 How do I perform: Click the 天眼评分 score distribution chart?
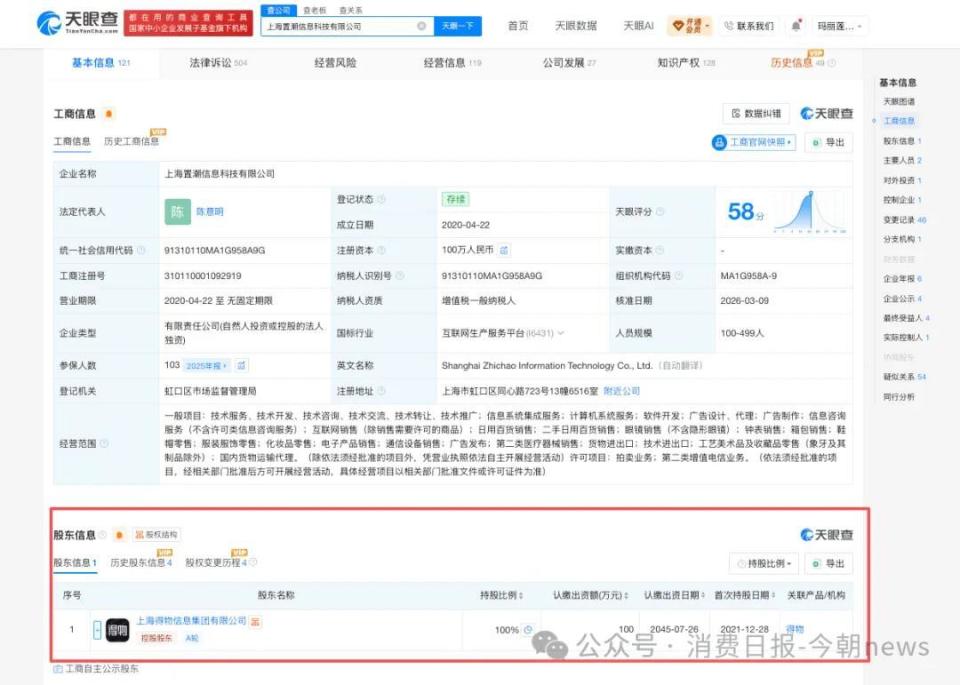click(811, 212)
